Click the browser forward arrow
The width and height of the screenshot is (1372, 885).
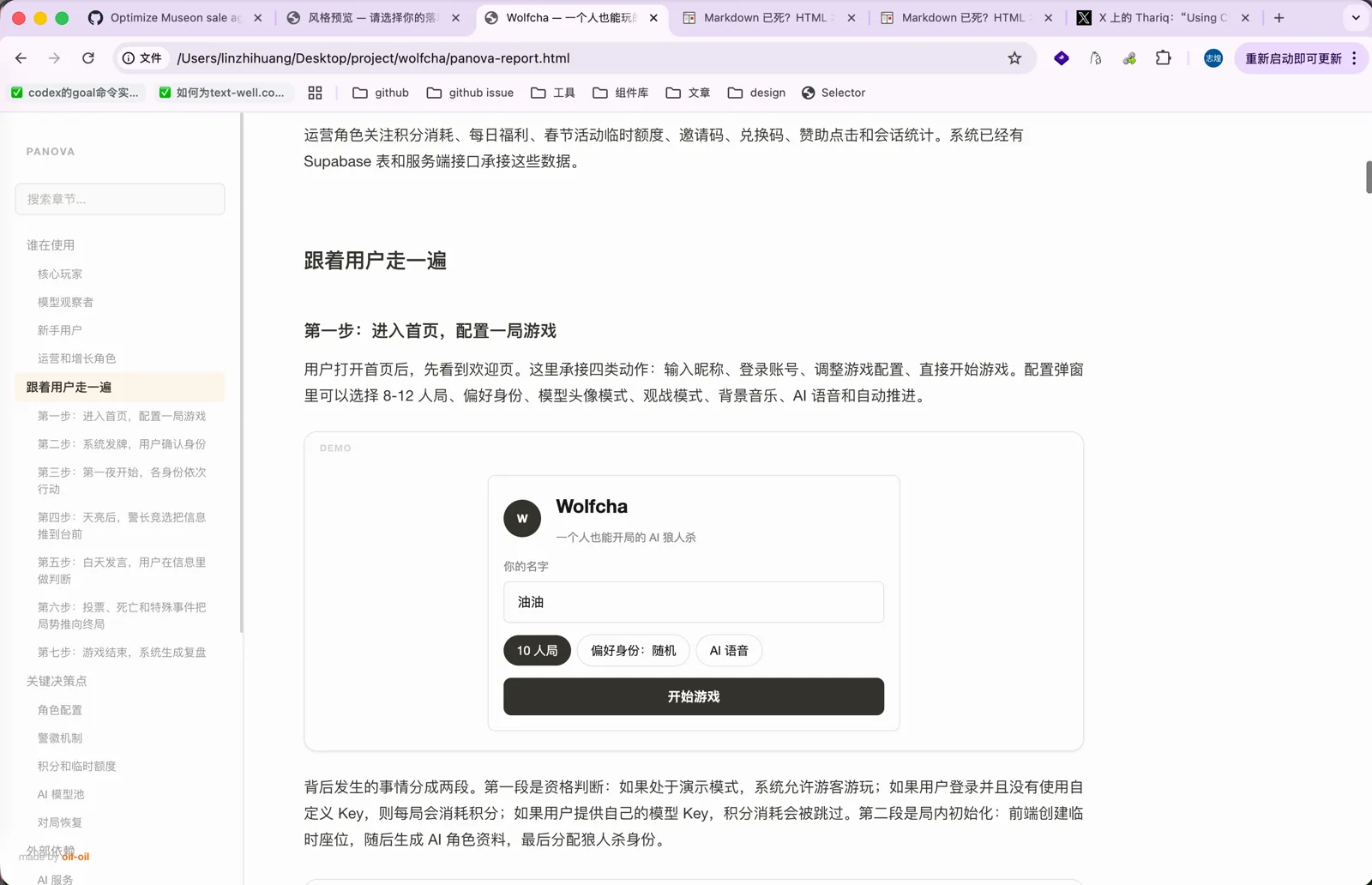tap(54, 58)
